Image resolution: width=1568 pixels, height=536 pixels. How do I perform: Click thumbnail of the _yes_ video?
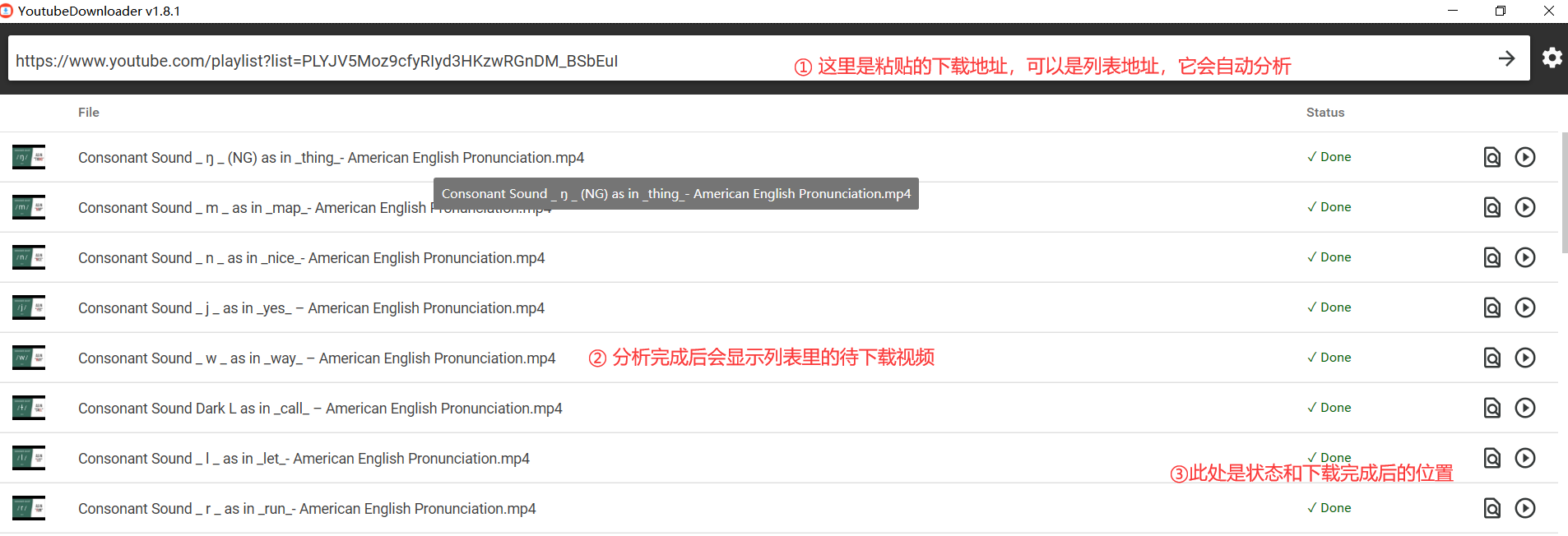click(29, 307)
